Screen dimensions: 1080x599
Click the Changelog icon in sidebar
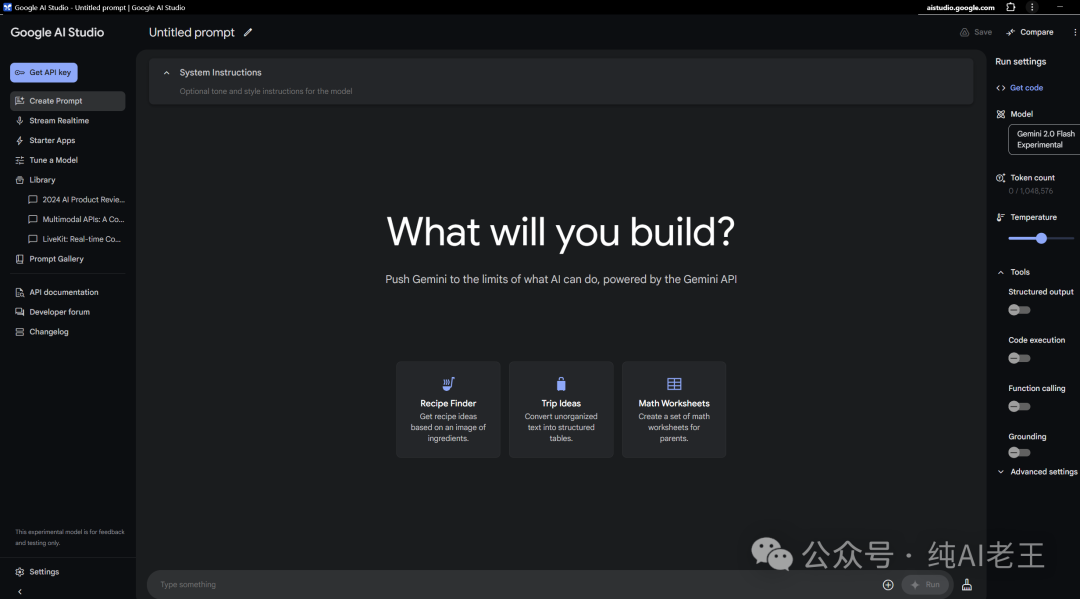pyautogui.click(x=19, y=332)
